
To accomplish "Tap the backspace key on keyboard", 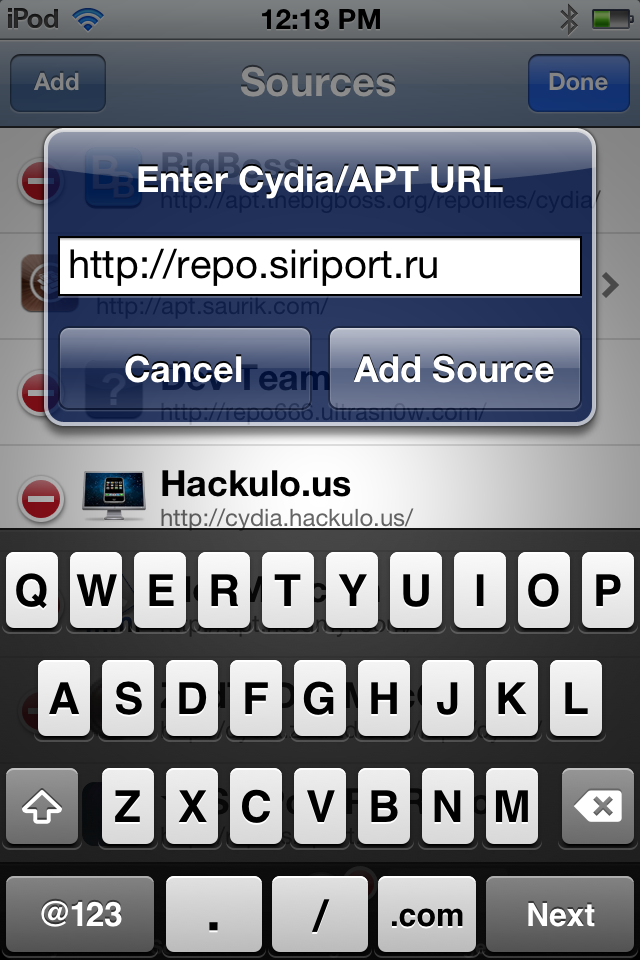I will 597,807.
